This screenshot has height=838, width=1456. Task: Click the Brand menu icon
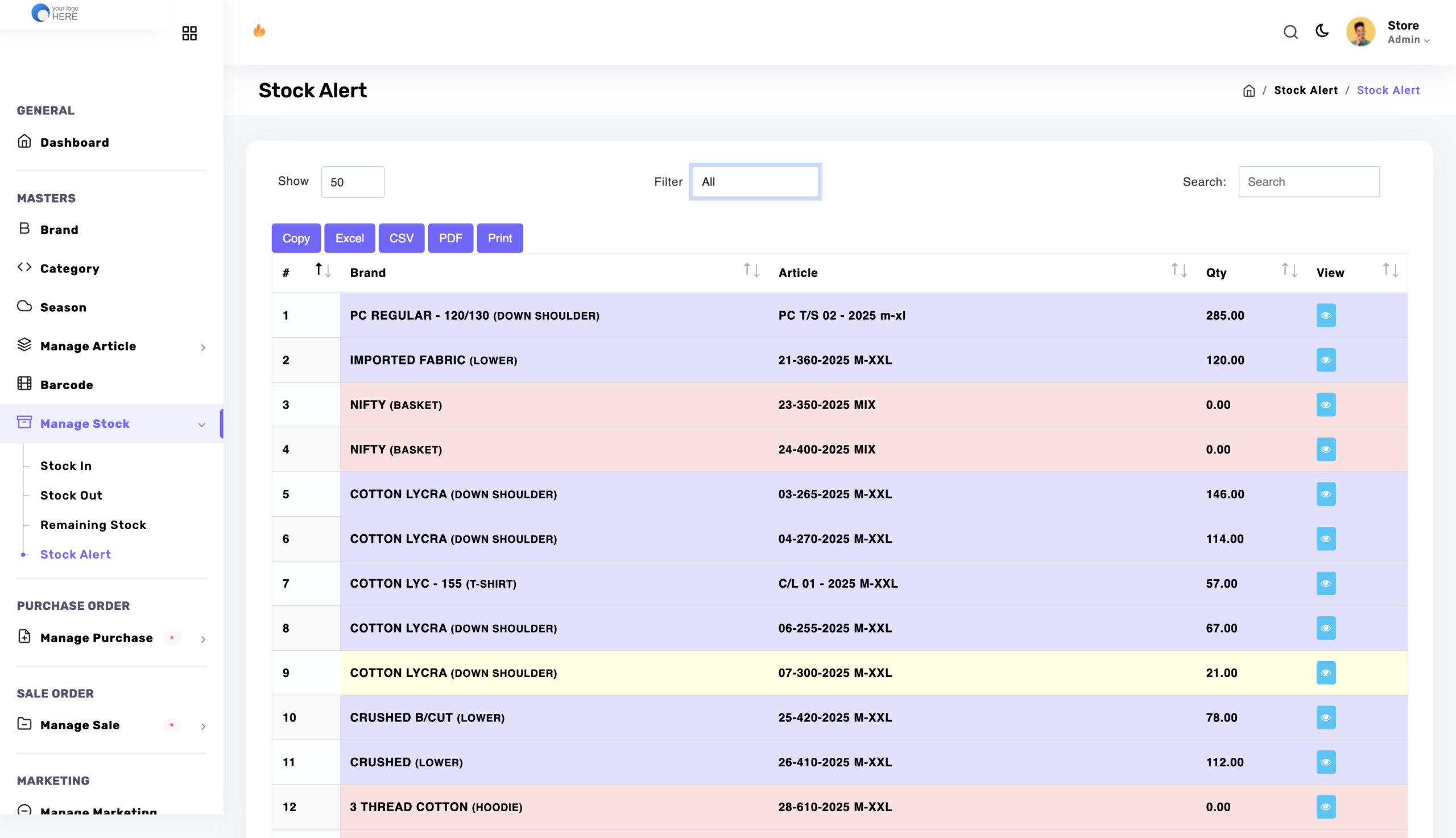click(24, 229)
